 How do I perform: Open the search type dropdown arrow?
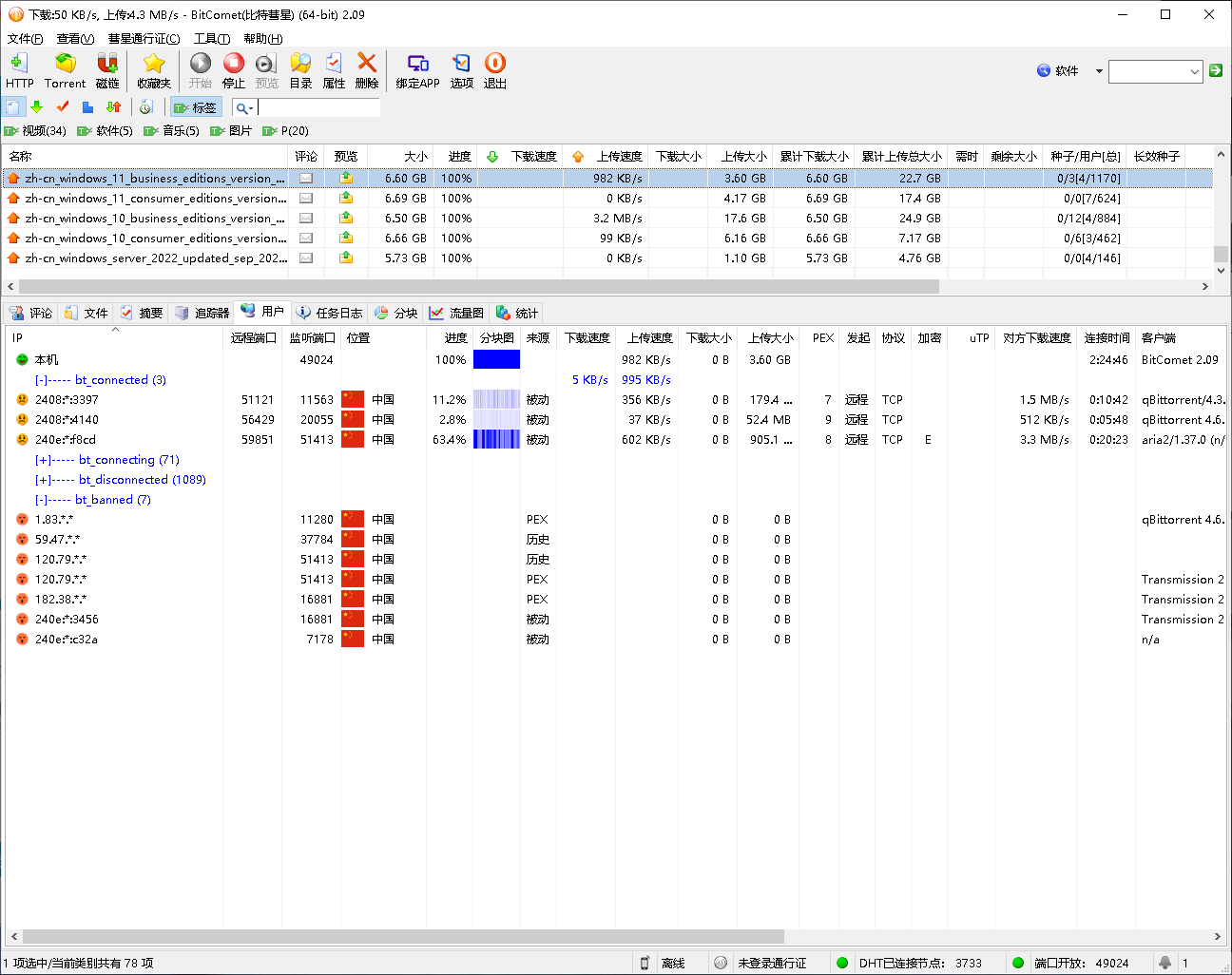pyautogui.click(x=251, y=108)
